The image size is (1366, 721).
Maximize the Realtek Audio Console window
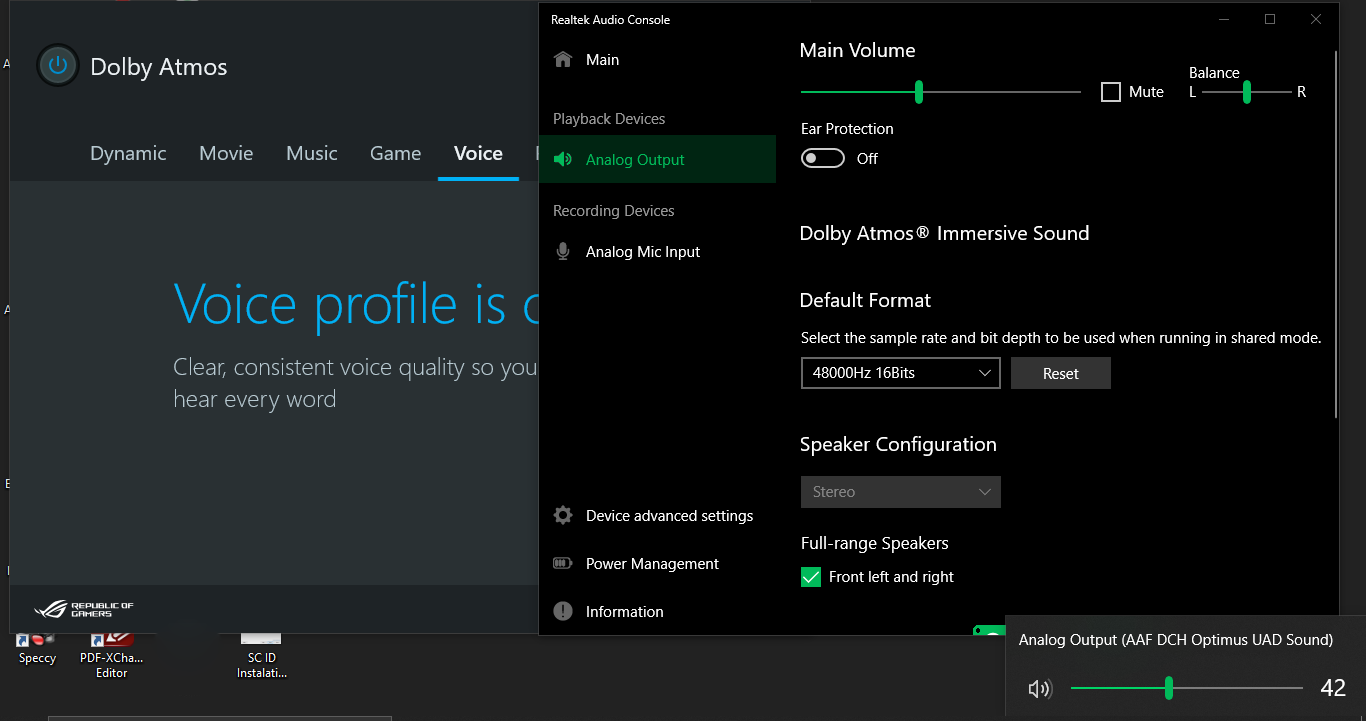[x=1270, y=19]
